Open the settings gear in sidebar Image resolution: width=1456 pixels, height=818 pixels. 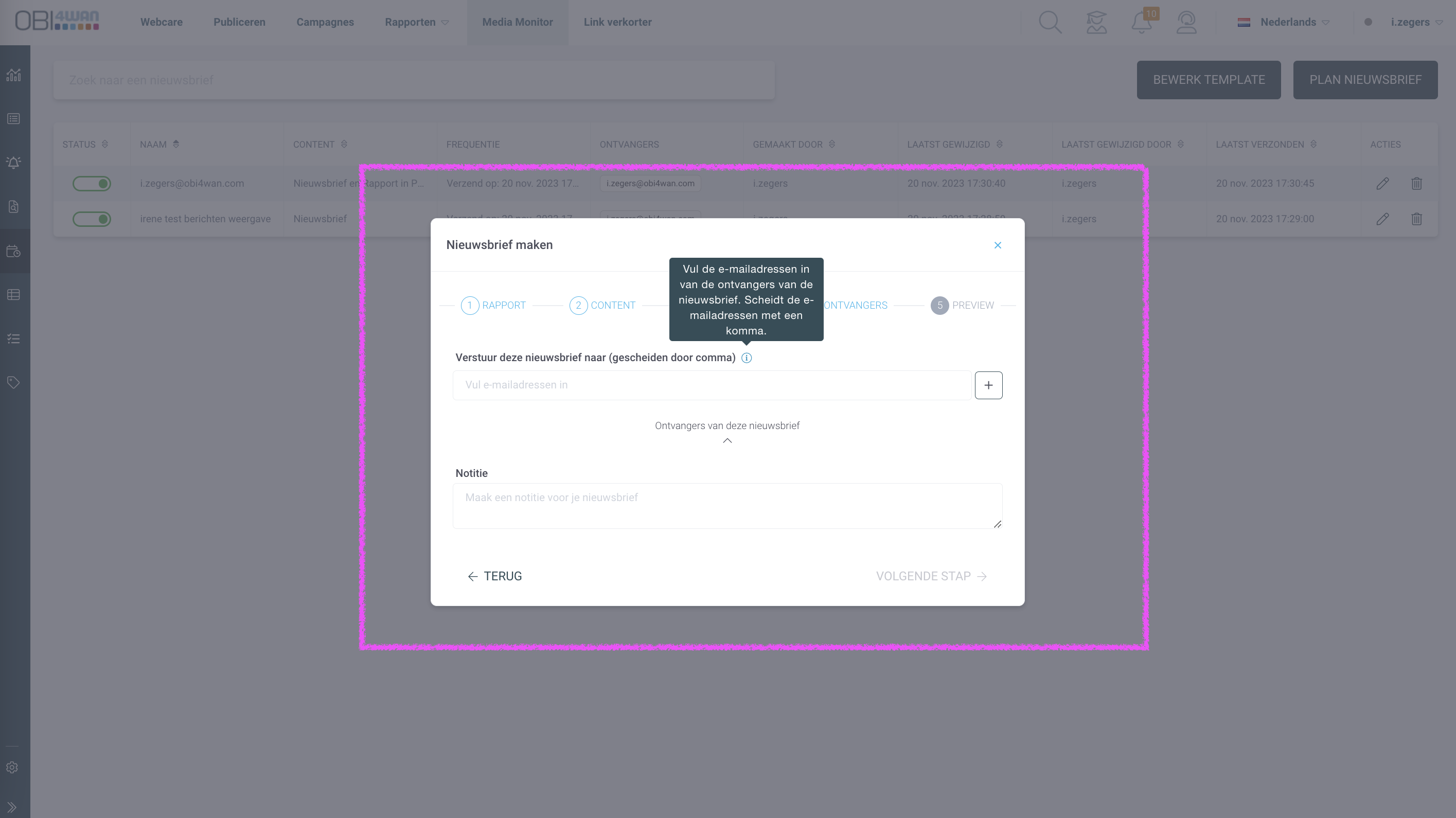click(x=12, y=767)
